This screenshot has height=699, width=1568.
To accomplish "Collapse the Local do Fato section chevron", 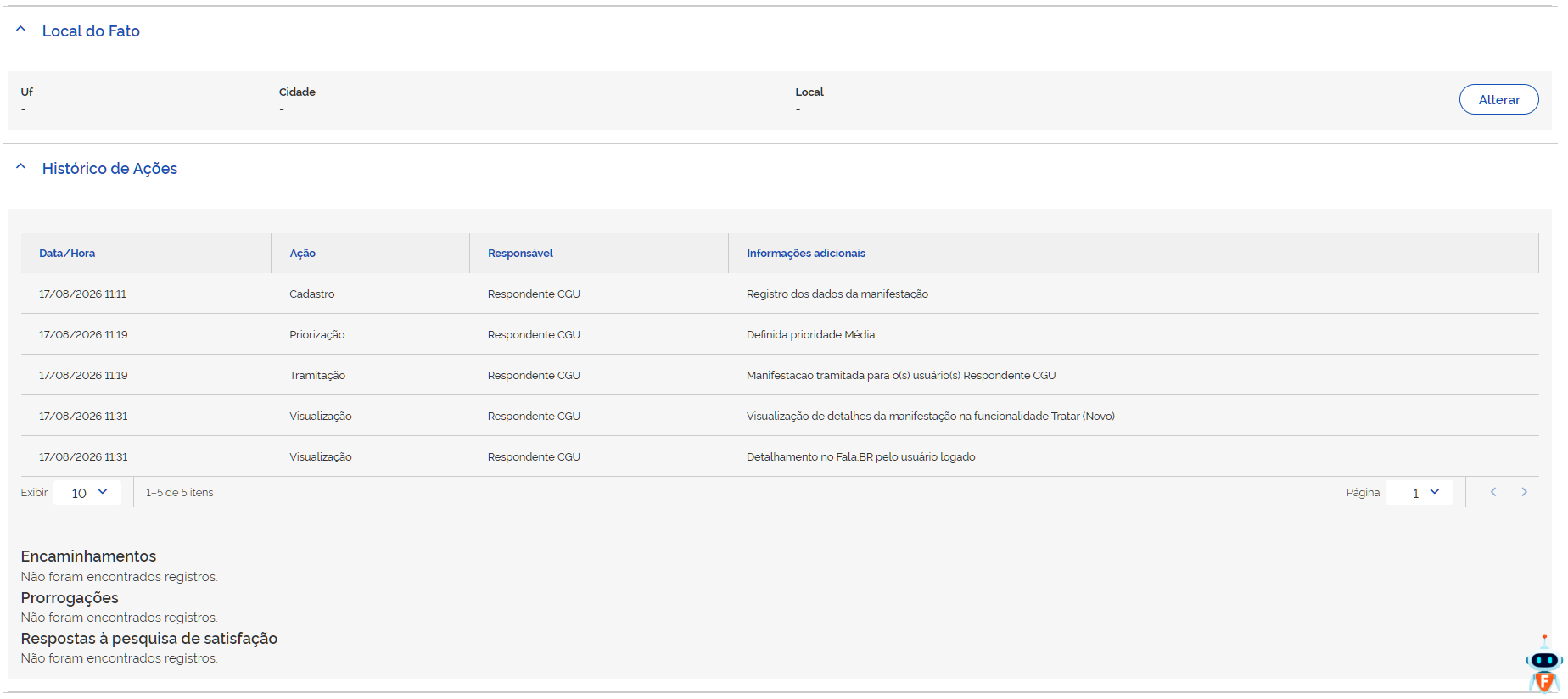I will click(21, 30).
